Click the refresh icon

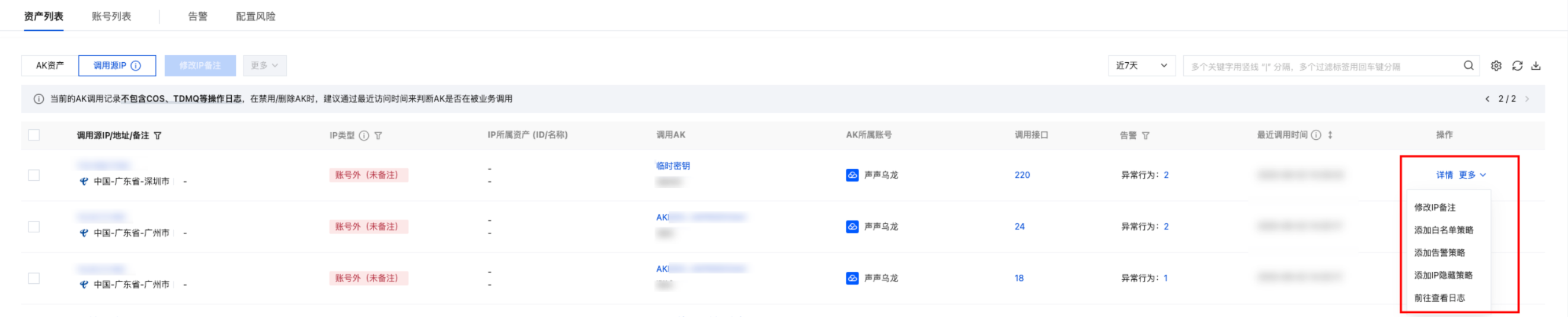coord(1517,66)
